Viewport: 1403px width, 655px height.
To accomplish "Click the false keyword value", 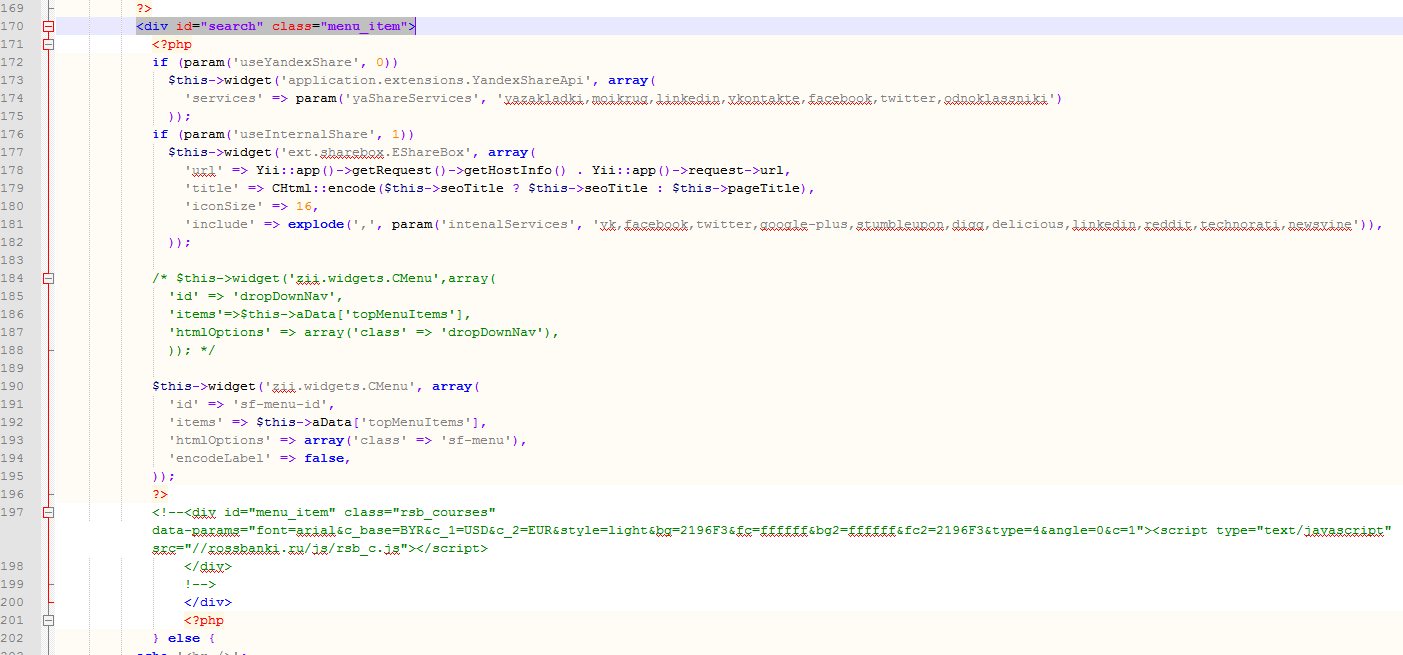I will [x=324, y=458].
